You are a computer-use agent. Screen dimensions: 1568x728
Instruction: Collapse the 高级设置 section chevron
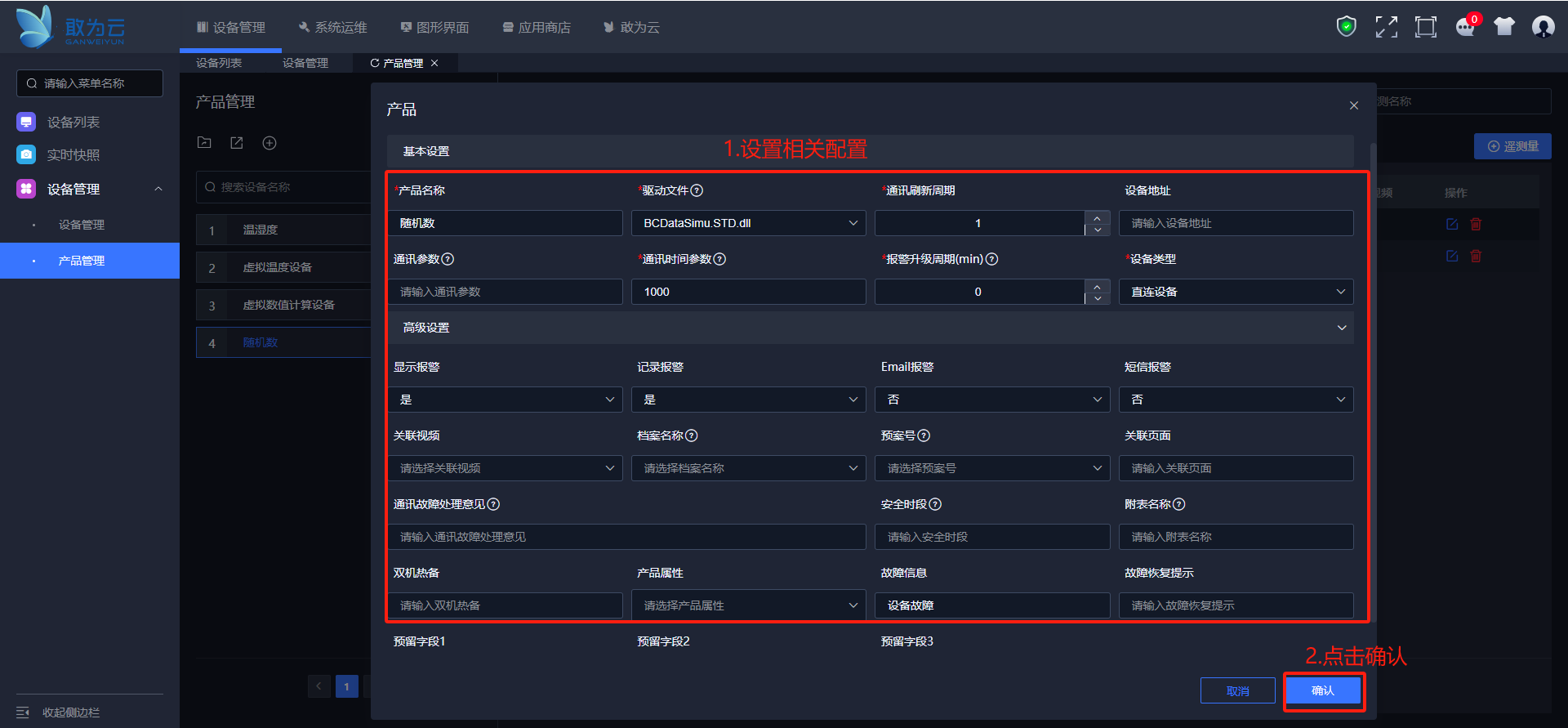point(1342,328)
